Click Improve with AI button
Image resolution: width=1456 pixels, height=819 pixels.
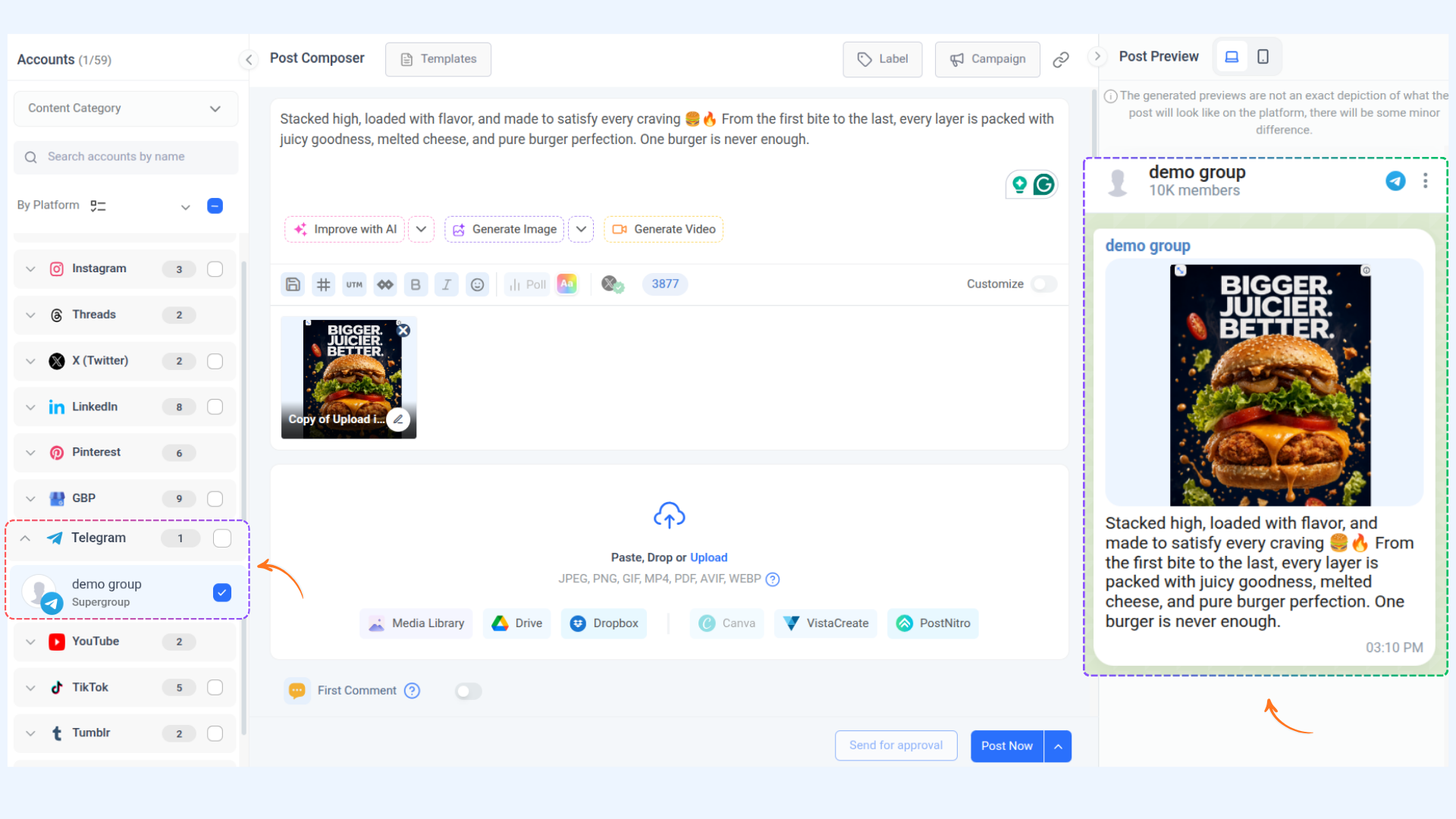point(344,230)
